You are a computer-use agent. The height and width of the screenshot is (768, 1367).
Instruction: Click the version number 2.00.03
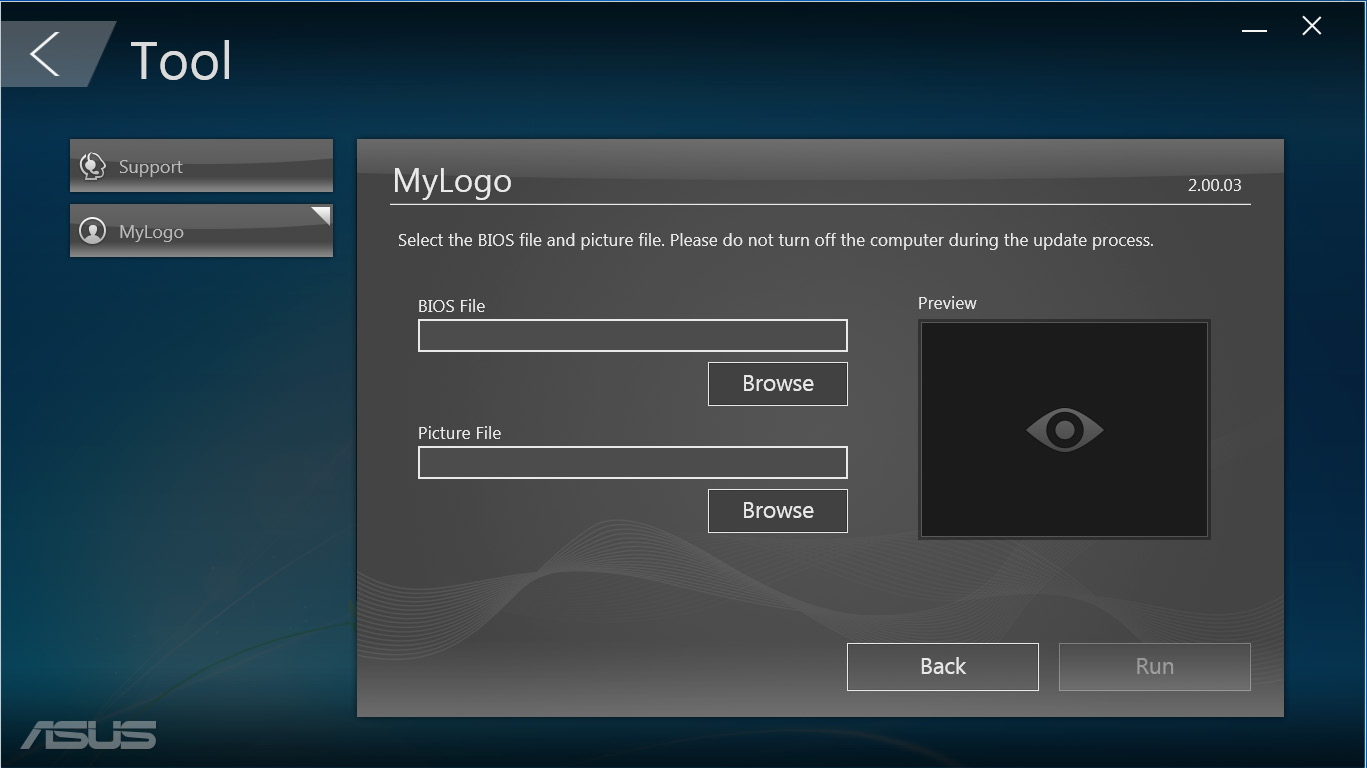click(1215, 185)
